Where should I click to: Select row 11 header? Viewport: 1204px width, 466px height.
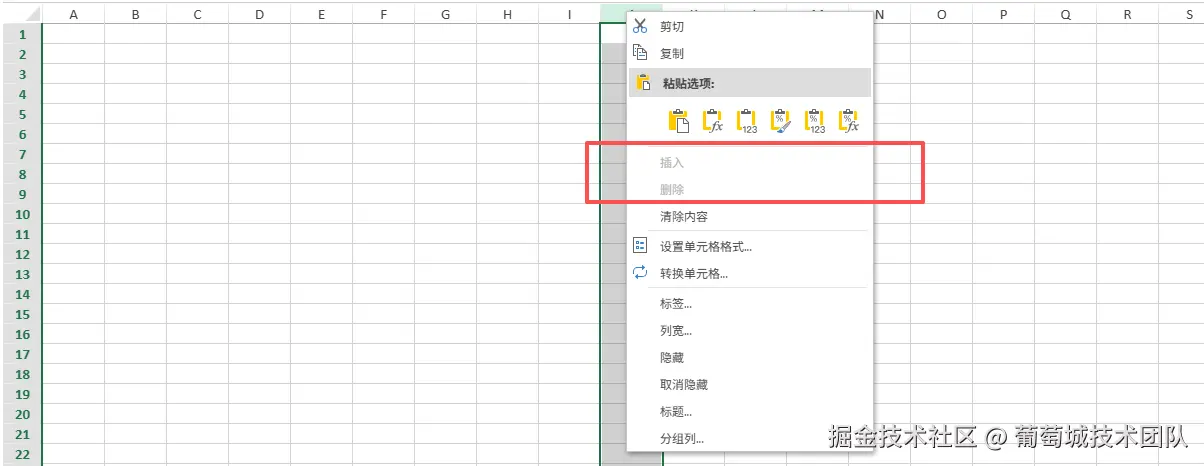pos(21,234)
